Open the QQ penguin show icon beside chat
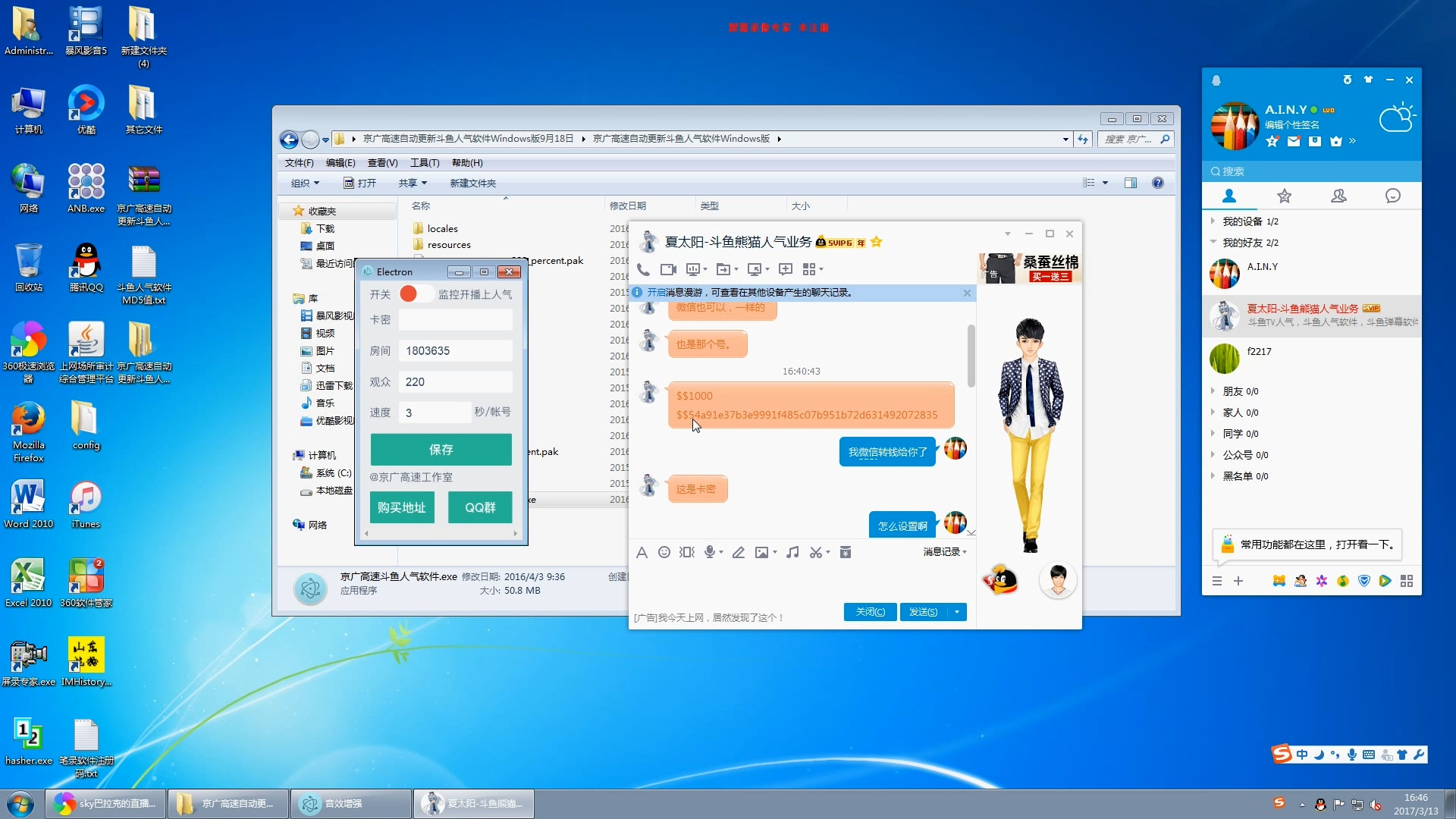 [1000, 581]
